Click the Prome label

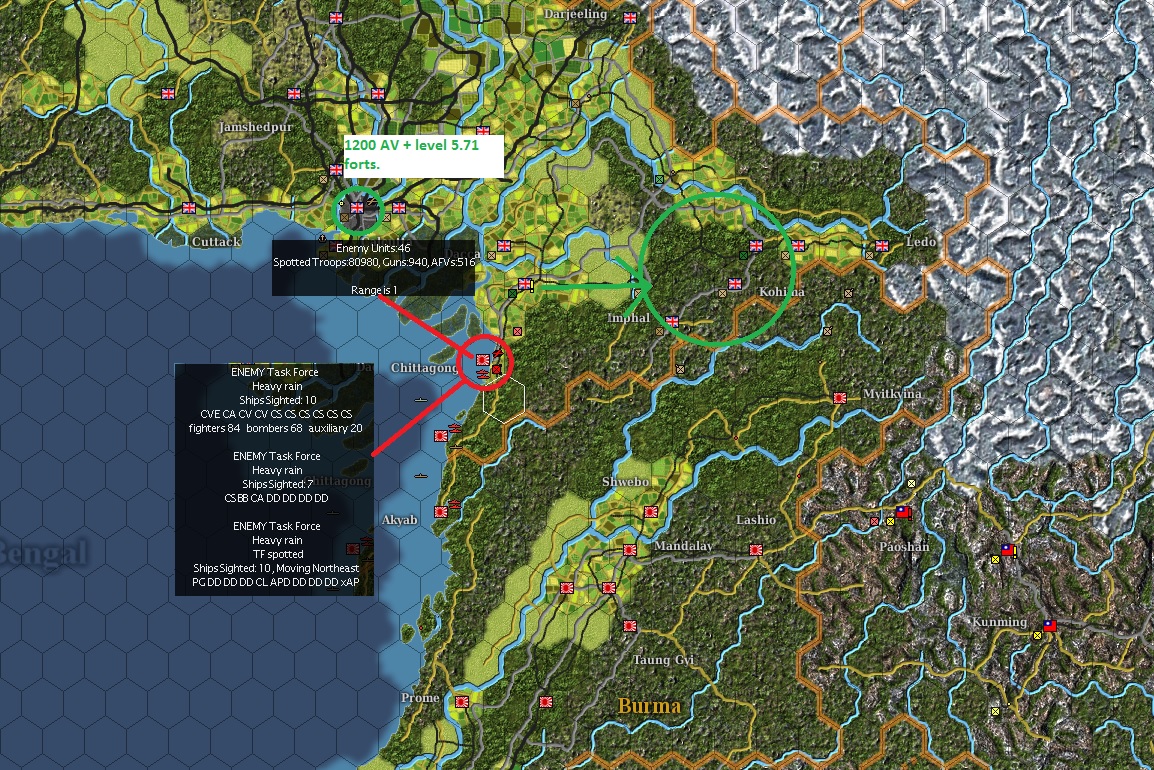click(420, 697)
